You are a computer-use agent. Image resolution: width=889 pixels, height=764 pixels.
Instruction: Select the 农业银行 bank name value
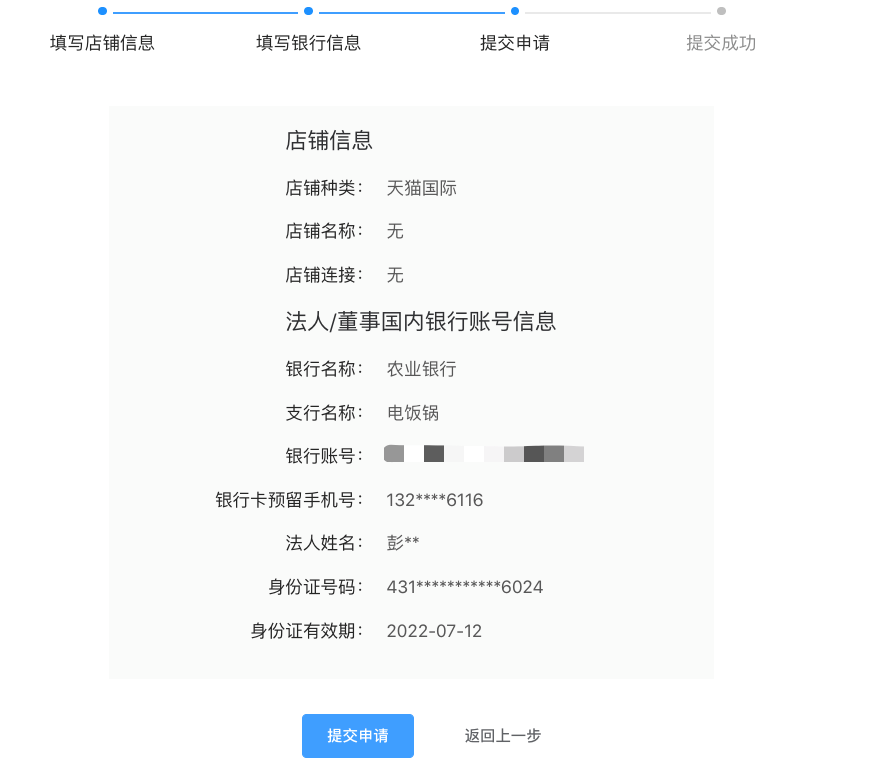[421, 369]
